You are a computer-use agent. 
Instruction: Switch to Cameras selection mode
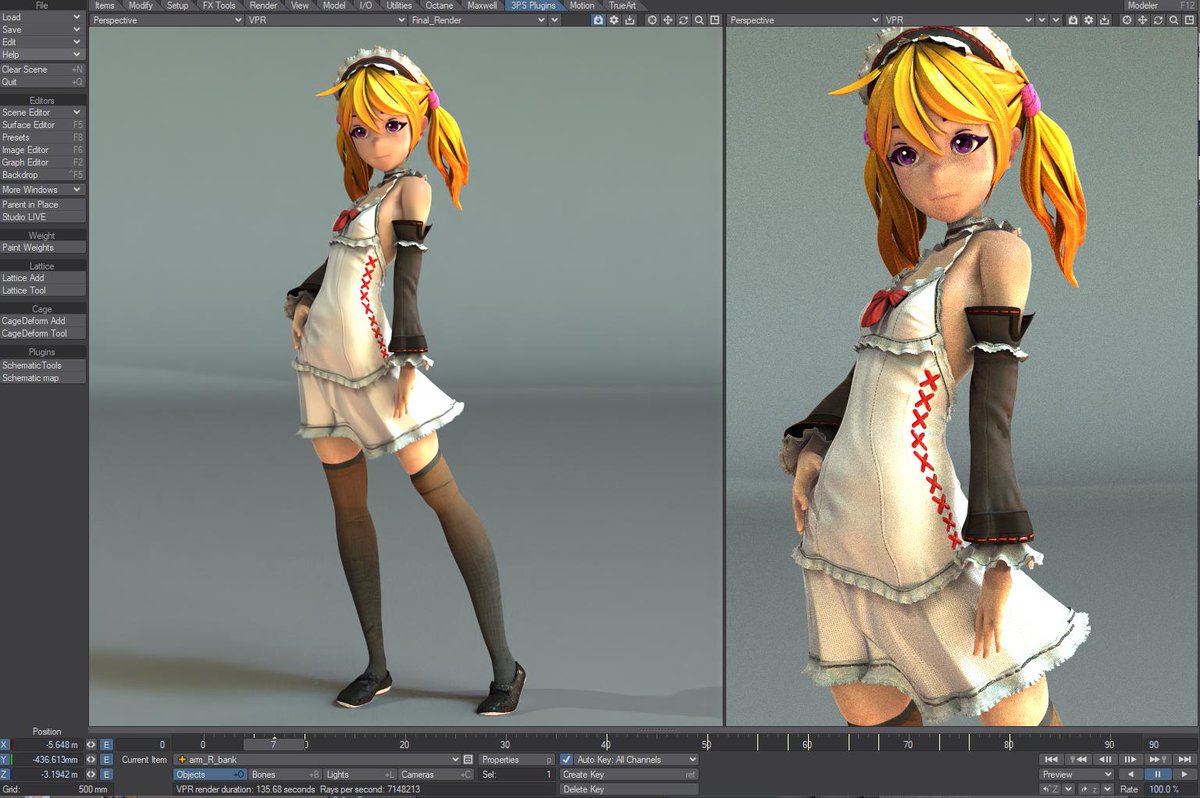[436, 775]
